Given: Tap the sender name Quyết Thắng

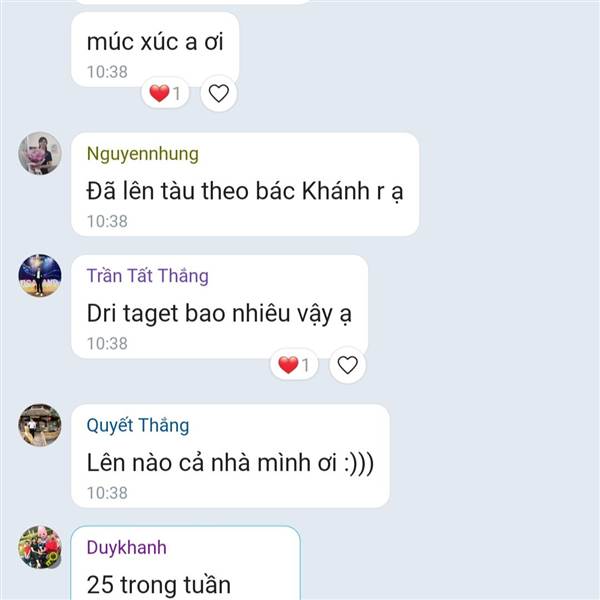Looking at the screenshot, I should click(x=138, y=426).
